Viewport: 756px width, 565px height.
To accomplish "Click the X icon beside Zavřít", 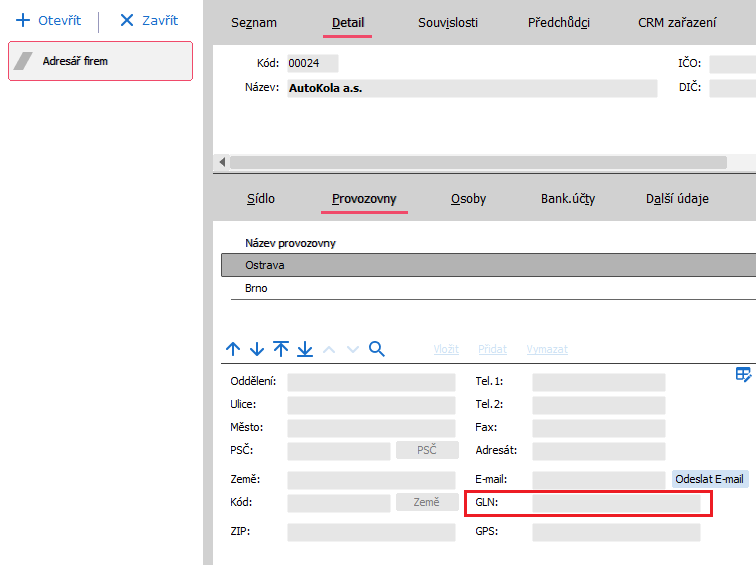I will 127,21.
